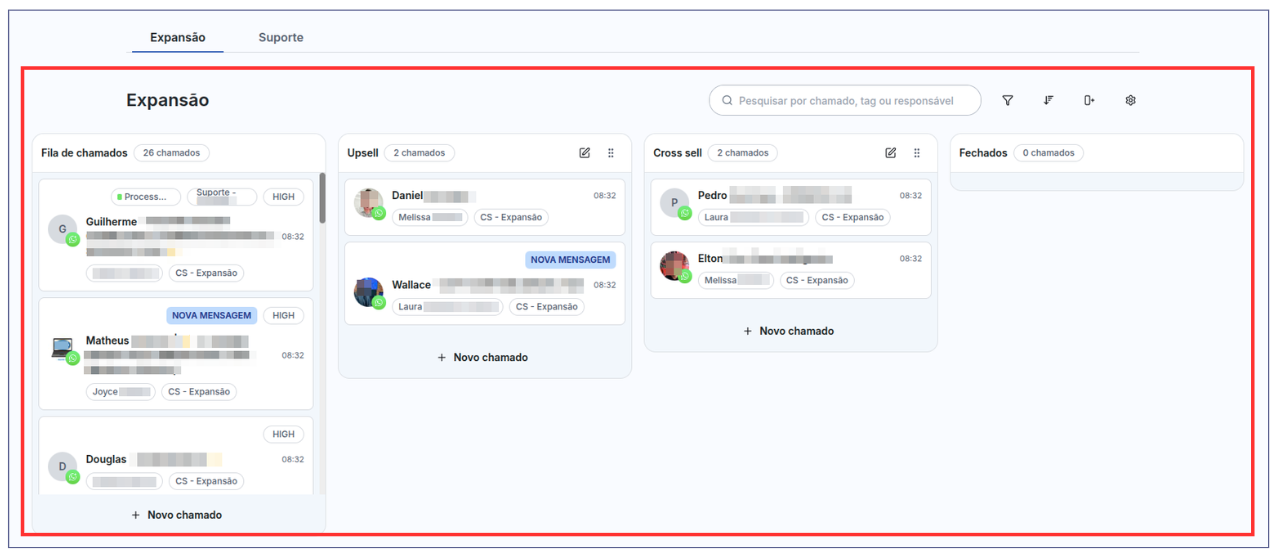Click the add column icon
Screen dimensions: 1279x557
pyautogui.click(x=1089, y=100)
